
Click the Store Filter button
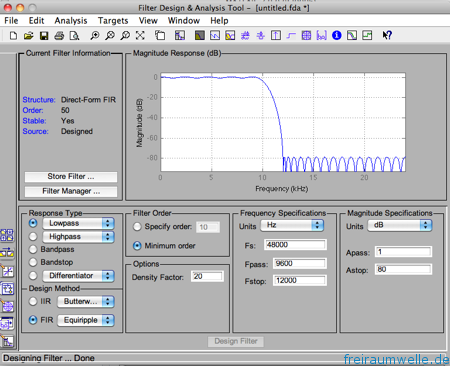point(71,177)
